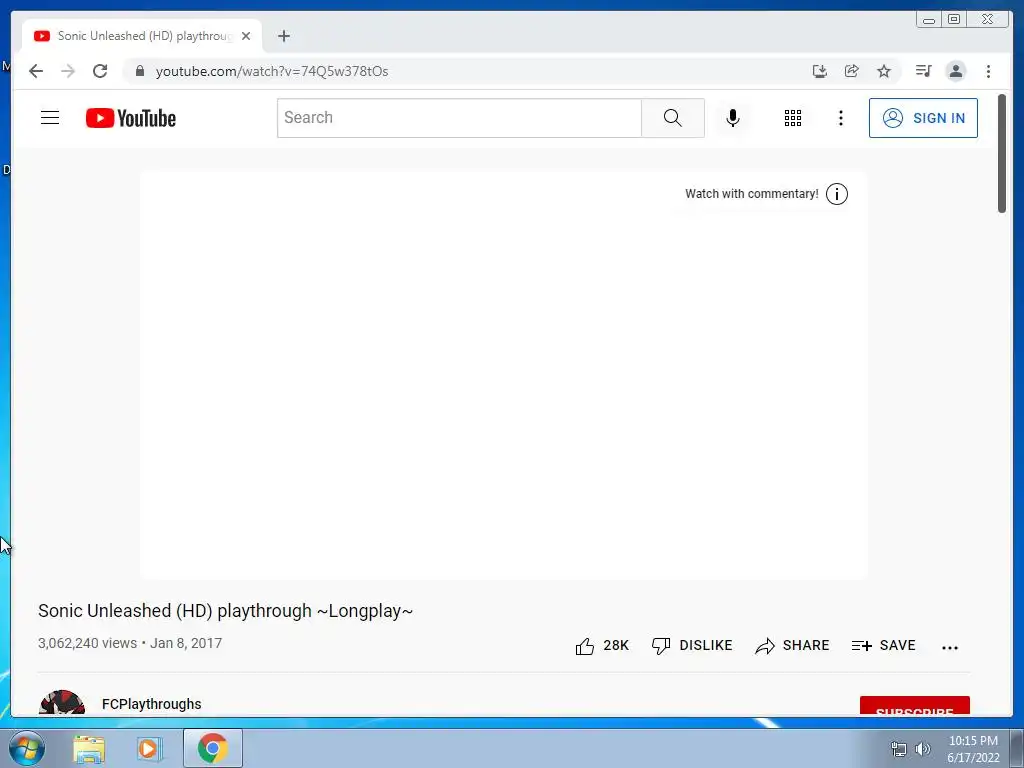Screen dimensions: 1024x768
Task: Minimize the Chrome window
Action: 928,20
